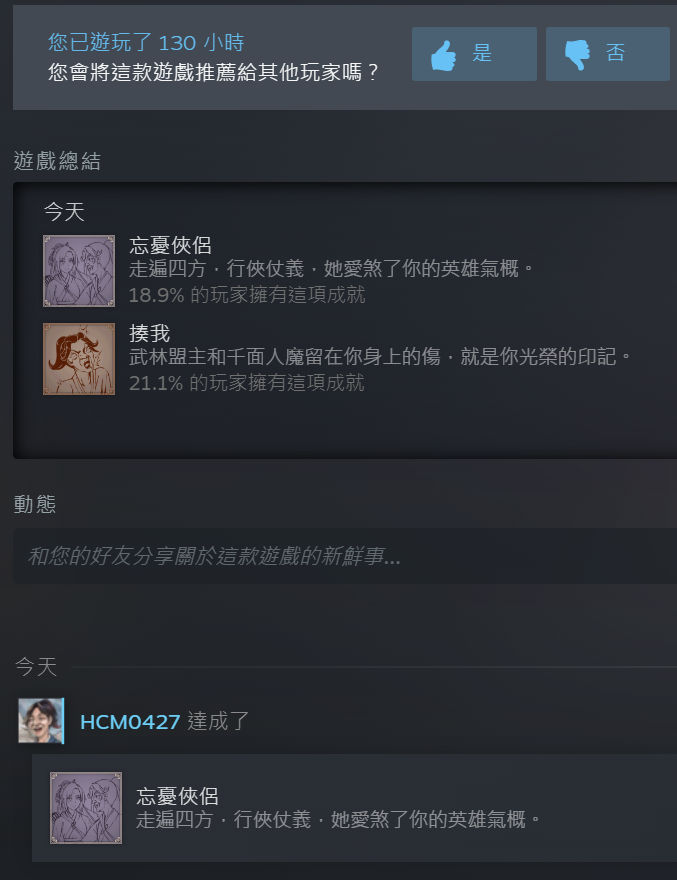This screenshot has width=677, height=880.
Task: Click the 動態 section heading
Action: pyautogui.click(x=35, y=504)
